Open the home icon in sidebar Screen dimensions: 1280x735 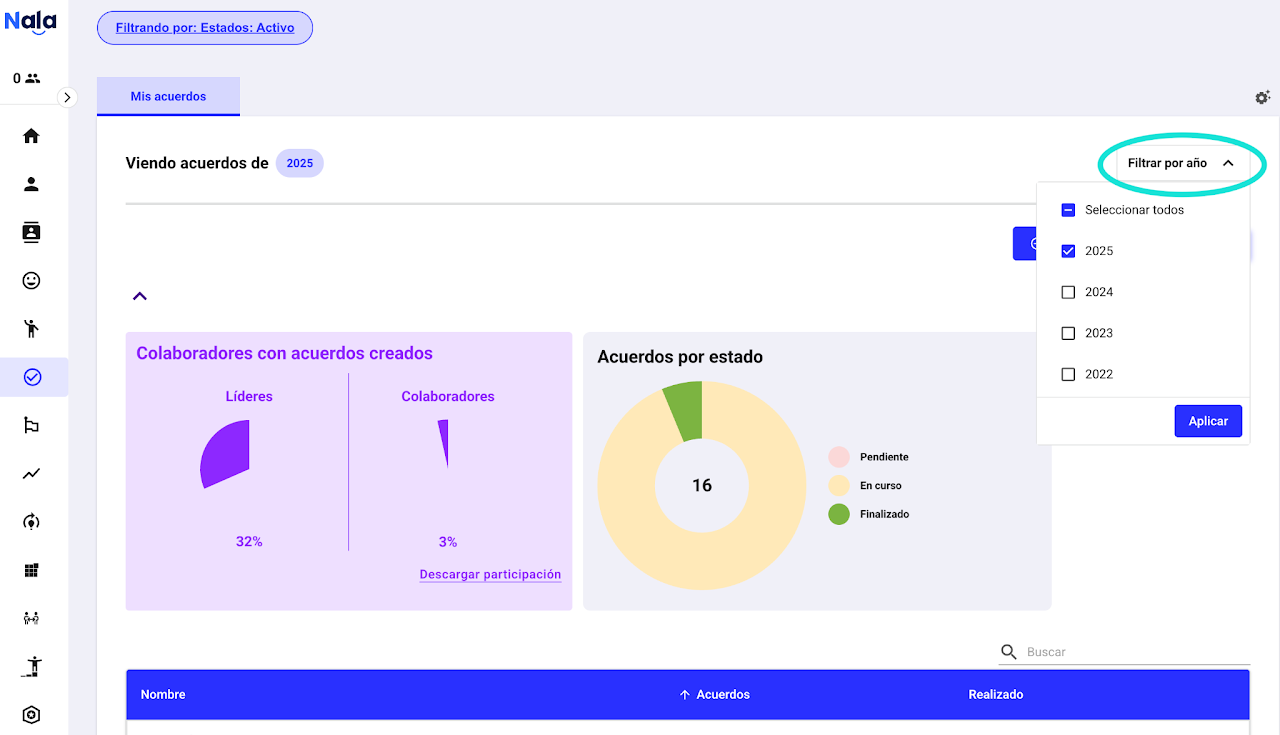pyautogui.click(x=31, y=136)
